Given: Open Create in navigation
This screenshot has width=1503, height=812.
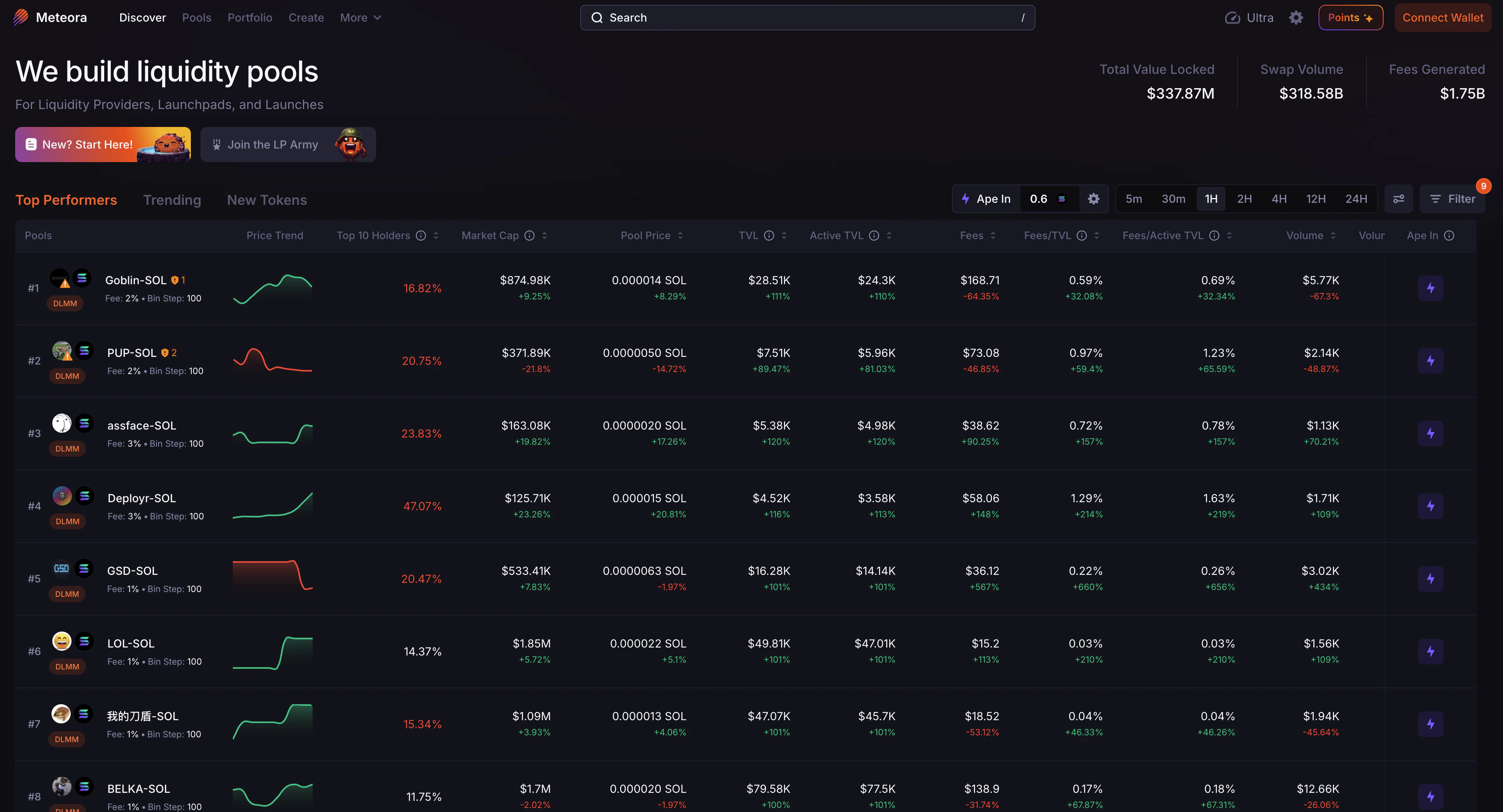Looking at the screenshot, I should click(306, 18).
